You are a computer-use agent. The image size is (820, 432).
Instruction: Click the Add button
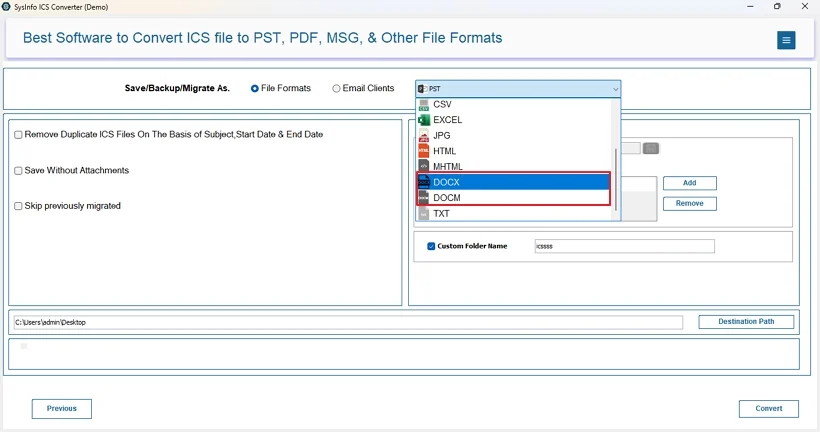tap(690, 183)
